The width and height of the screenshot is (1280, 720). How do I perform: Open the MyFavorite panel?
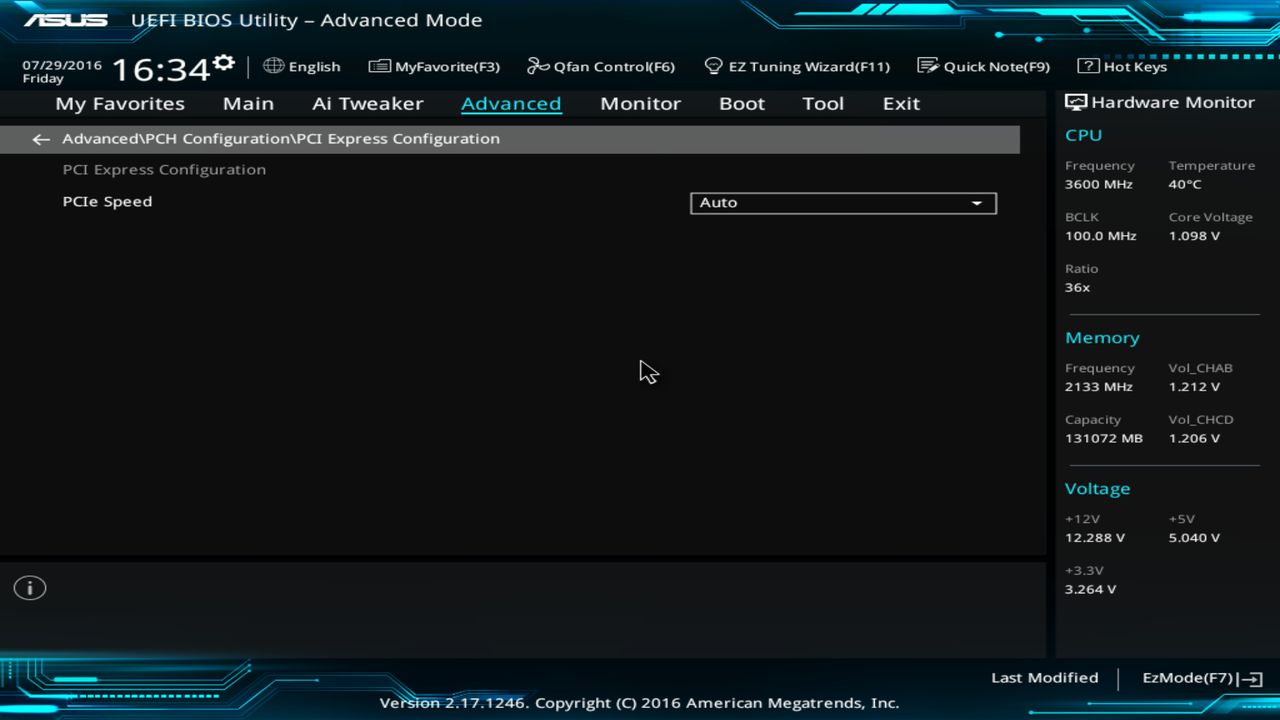click(434, 66)
